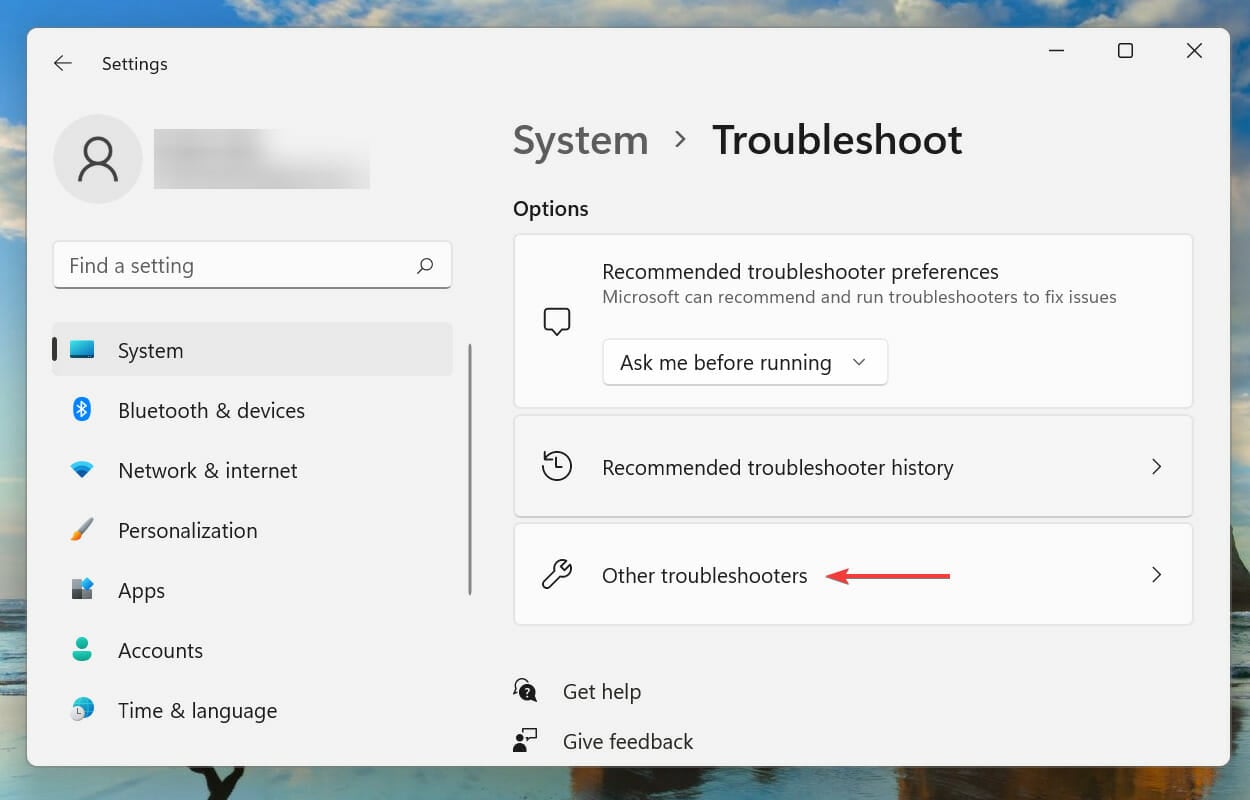Image resolution: width=1250 pixels, height=800 pixels.
Task: Minimize the Settings window
Action: (1056, 51)
